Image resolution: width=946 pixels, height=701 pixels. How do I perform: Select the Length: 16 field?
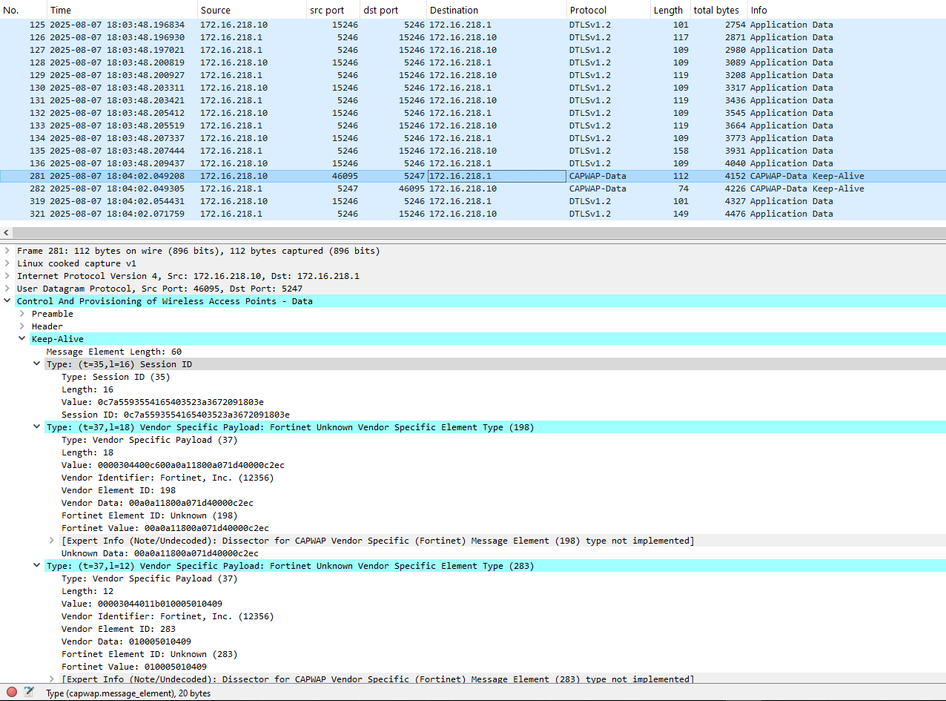pyautogui.click(x=87, y=389)
